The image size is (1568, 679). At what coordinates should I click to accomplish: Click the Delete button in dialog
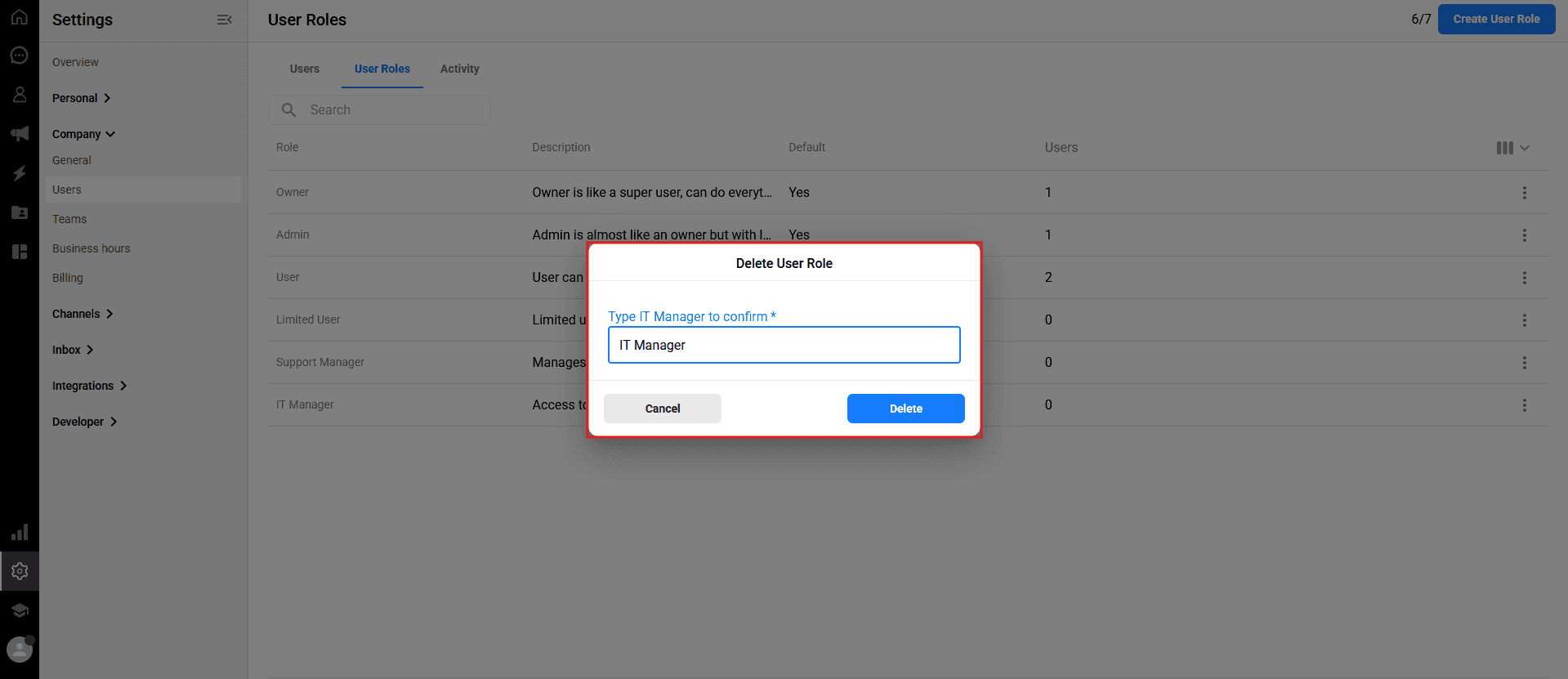[905, 409]
